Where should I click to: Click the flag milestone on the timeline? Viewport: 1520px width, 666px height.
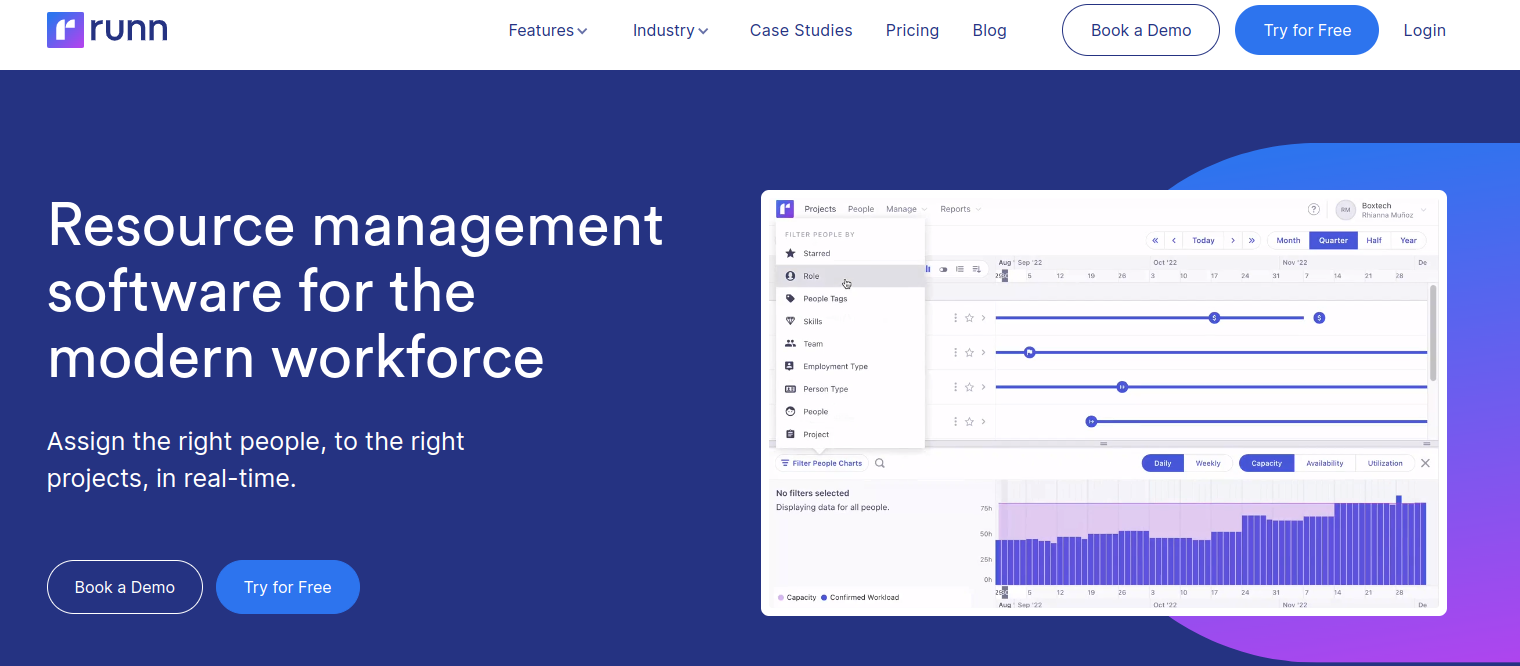point(1029,352)
